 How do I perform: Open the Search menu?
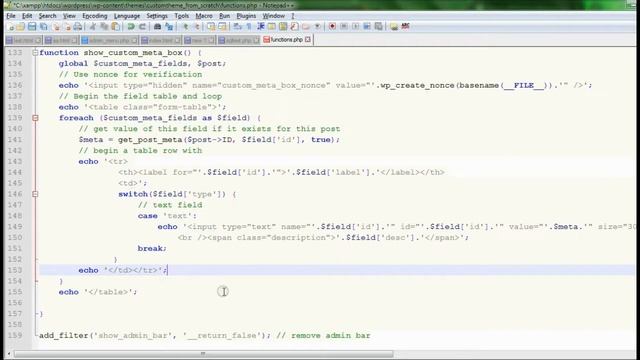[47, 16]
